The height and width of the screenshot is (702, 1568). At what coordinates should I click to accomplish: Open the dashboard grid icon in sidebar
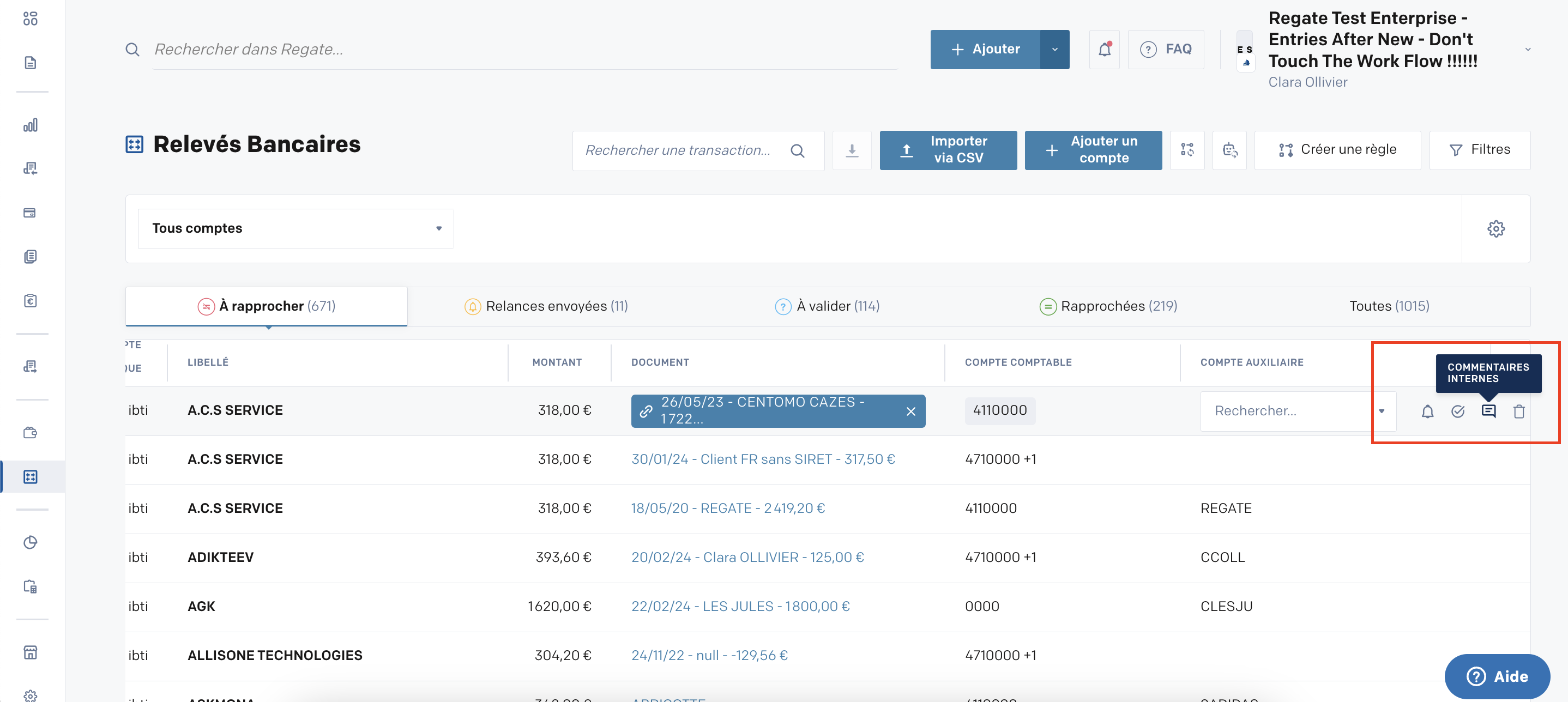[31, 19]
